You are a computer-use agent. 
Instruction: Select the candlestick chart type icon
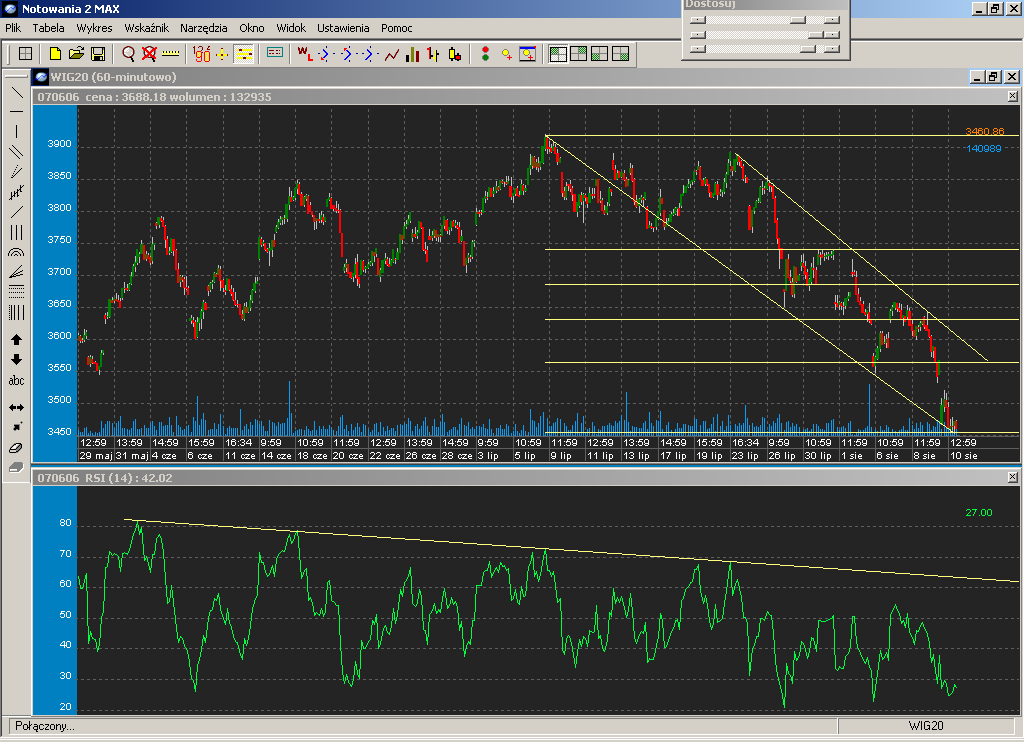[x=455, y=54]
